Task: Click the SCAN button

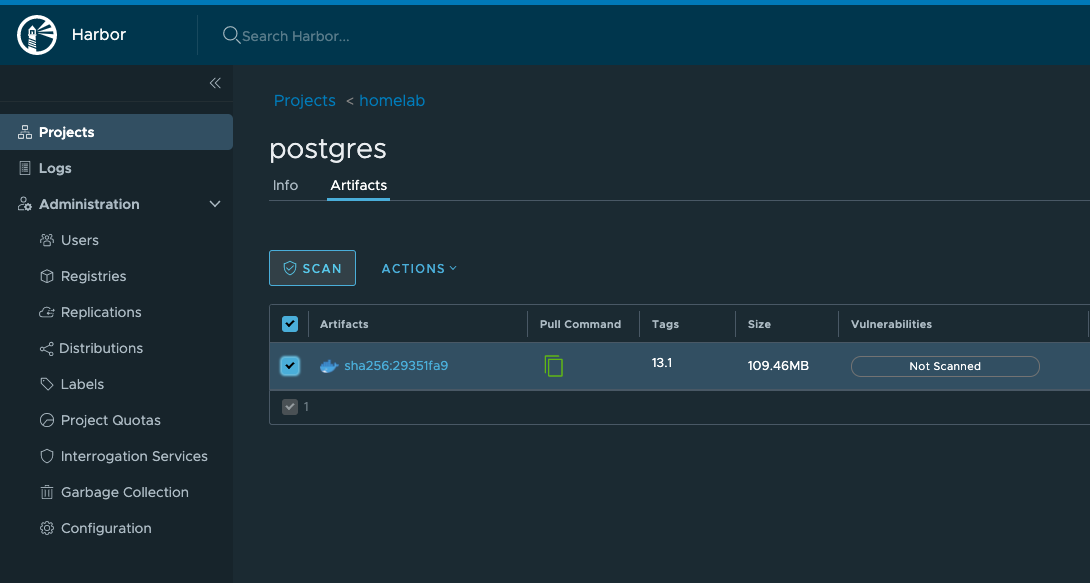Action: coord(312,268)
